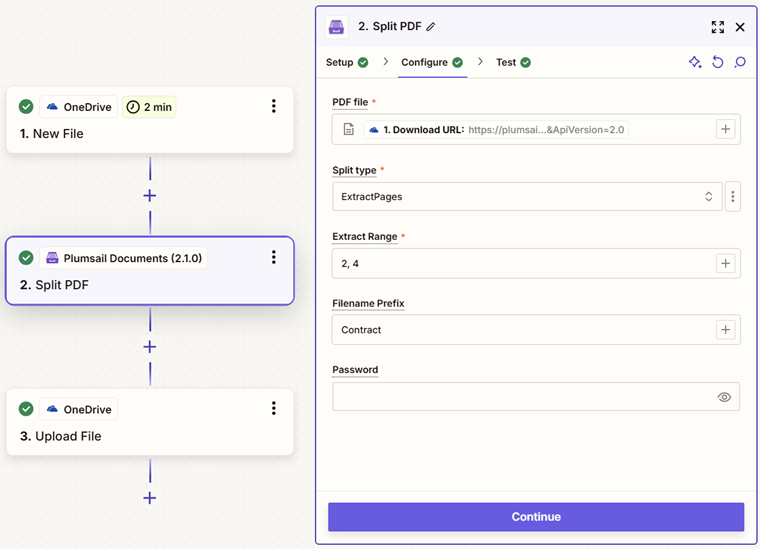Click the green check on Upload File step
The width and height of the screenshot is (760, 549).
[26, 409]
